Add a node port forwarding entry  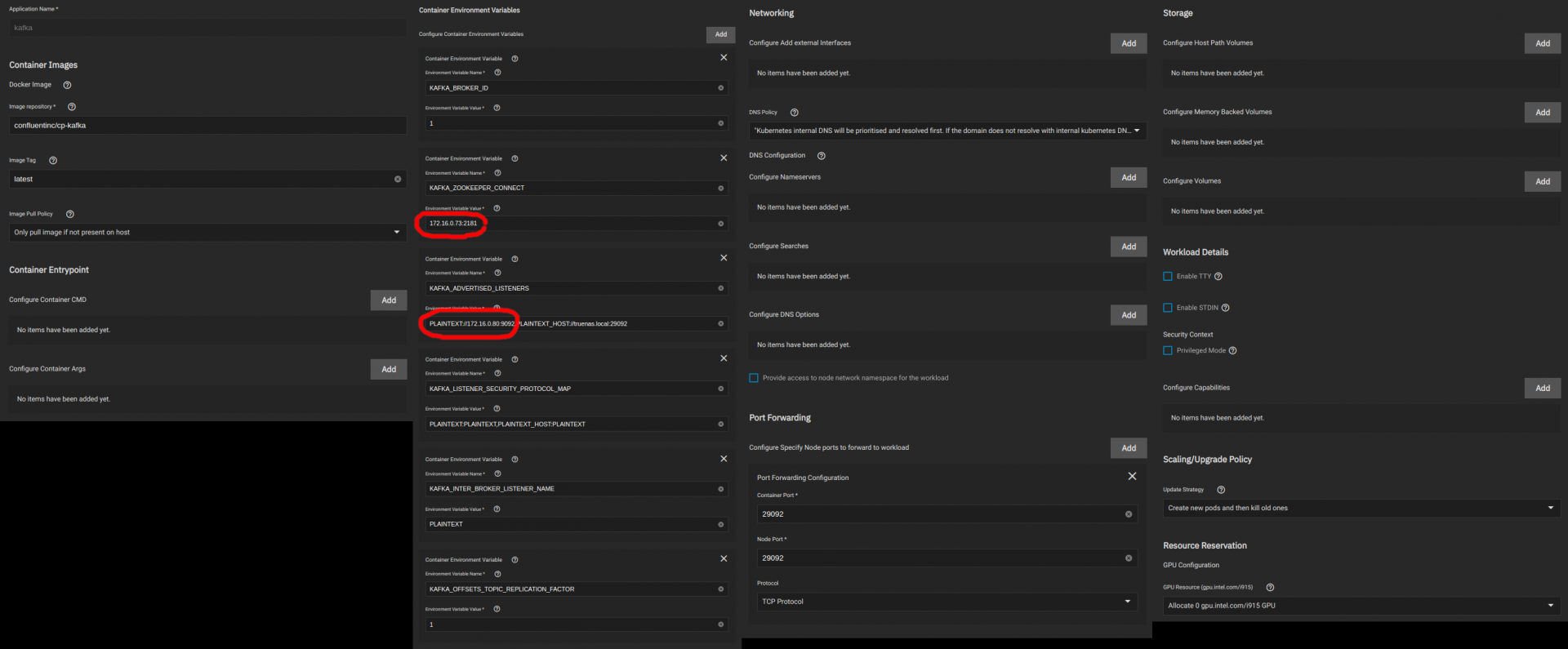1129,448
